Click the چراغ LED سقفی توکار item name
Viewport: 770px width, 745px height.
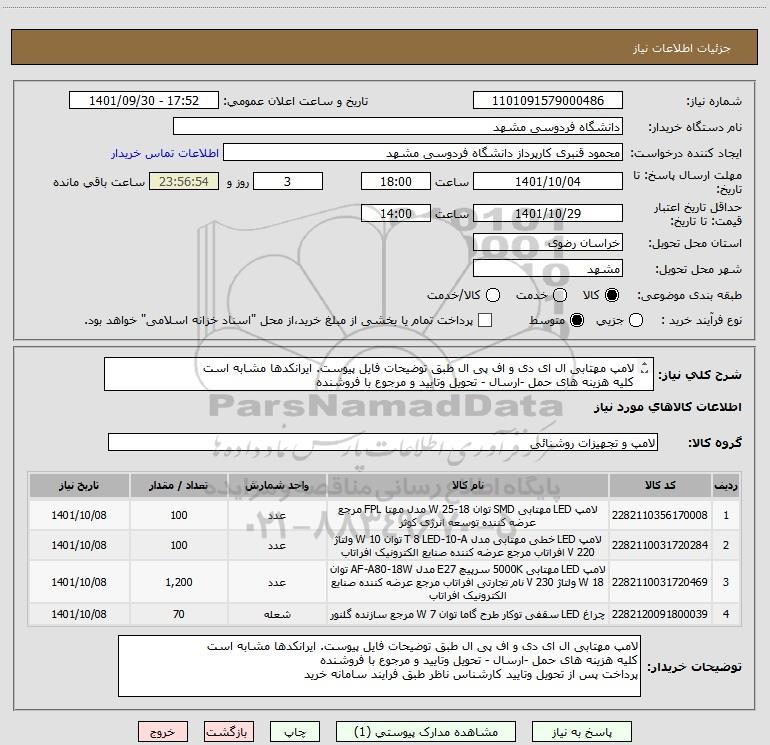pyautogui.click(x=468, y=614)
